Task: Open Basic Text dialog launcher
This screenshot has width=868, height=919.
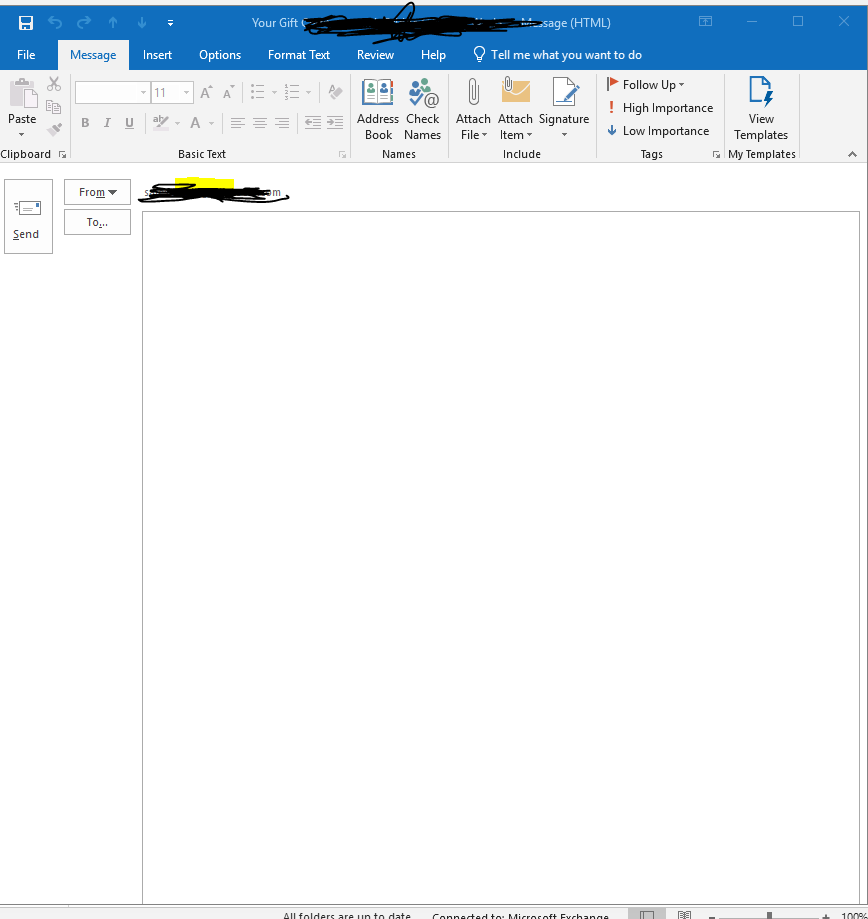Action: pos(343,155)
